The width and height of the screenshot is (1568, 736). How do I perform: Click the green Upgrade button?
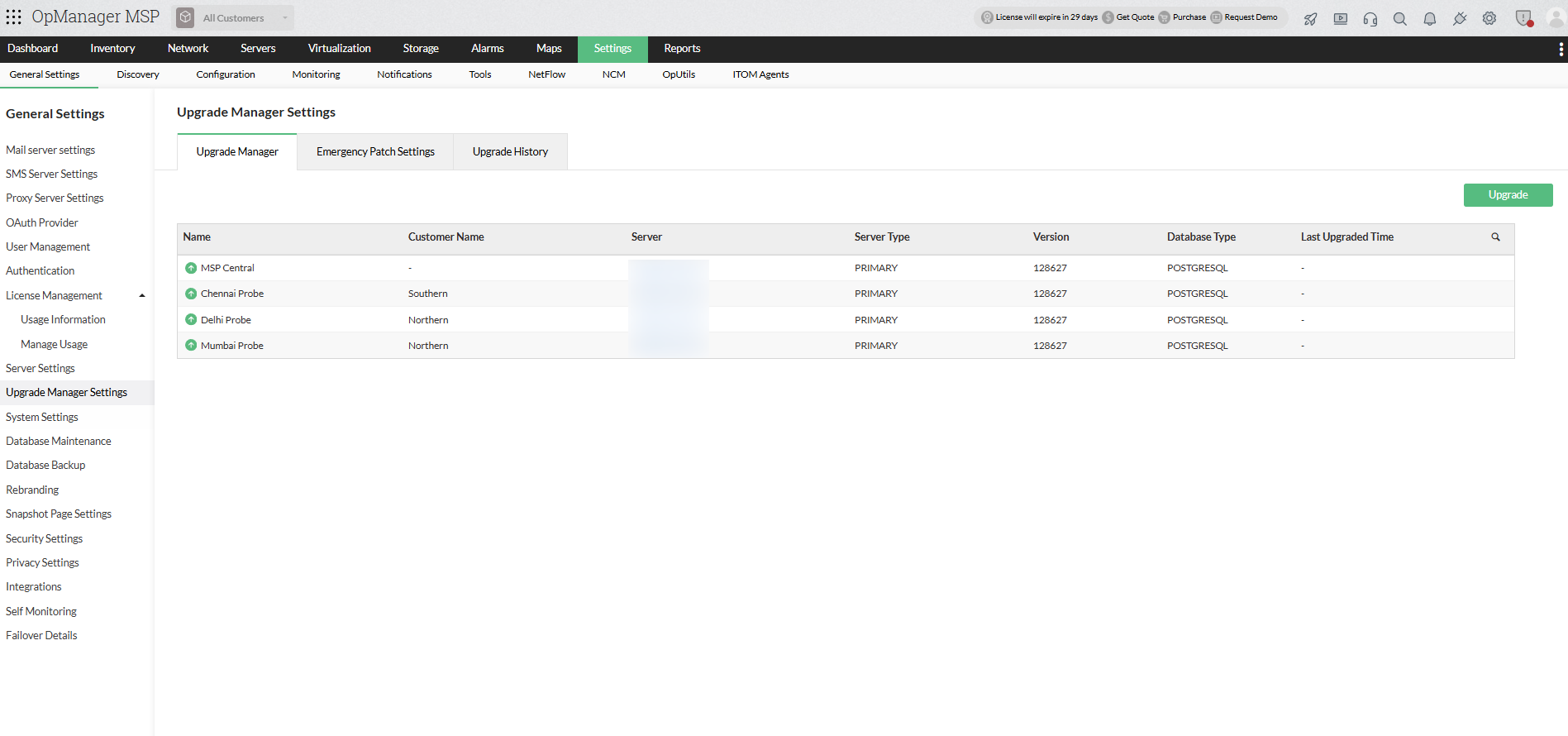[x=1508, y=195]
